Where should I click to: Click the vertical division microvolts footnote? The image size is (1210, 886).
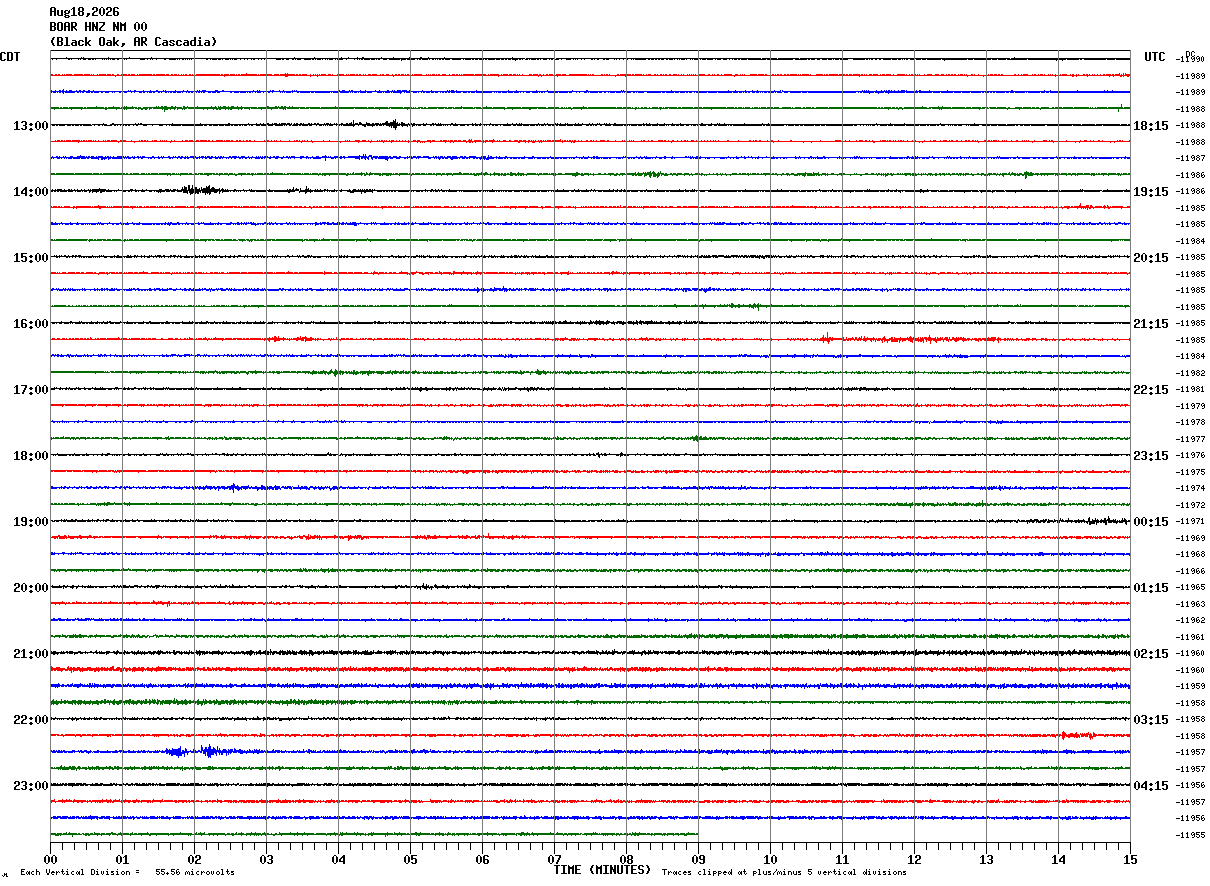coord(127,873)
